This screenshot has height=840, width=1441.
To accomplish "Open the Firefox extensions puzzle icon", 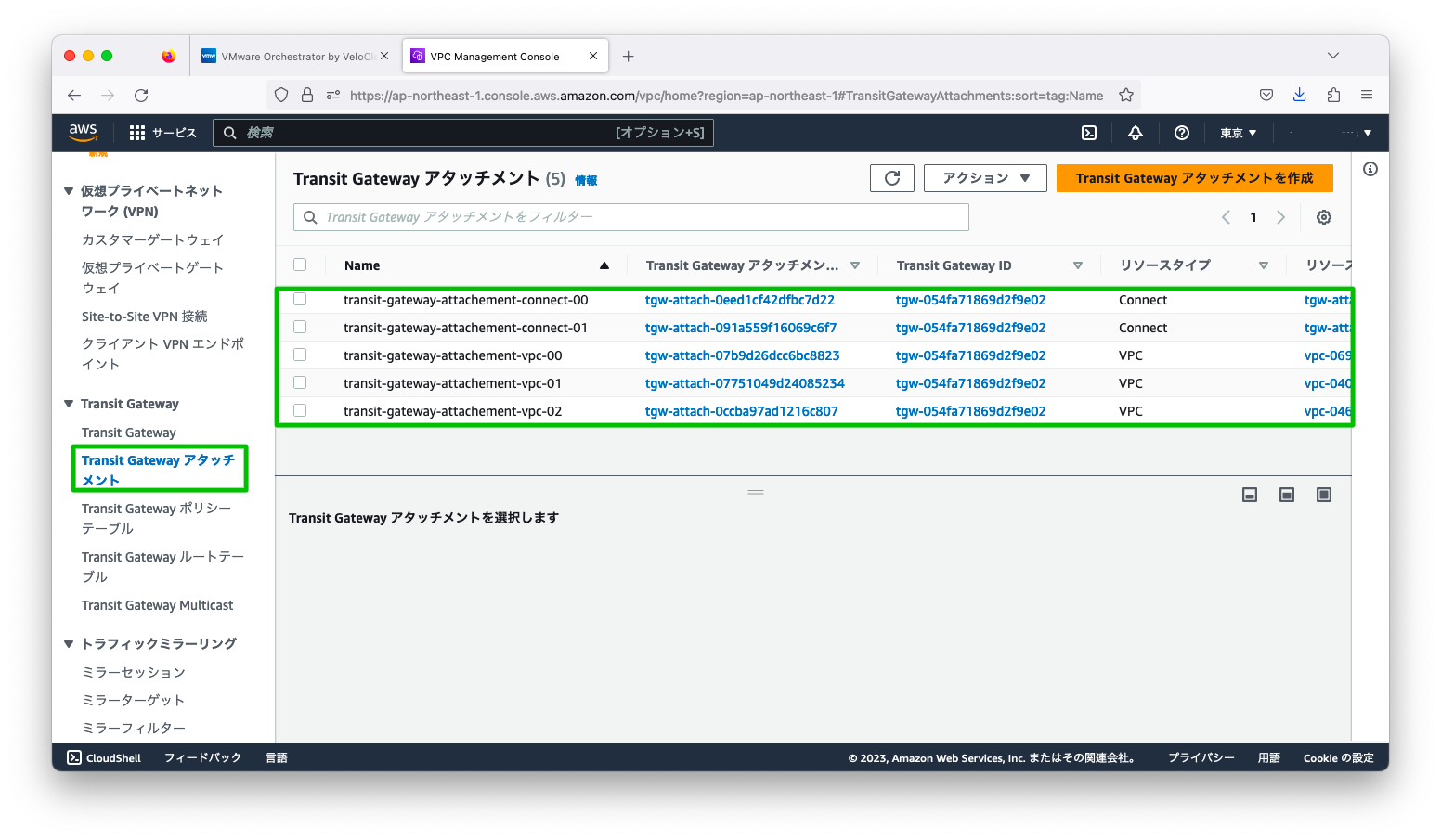I will [x=1333, y=95].
